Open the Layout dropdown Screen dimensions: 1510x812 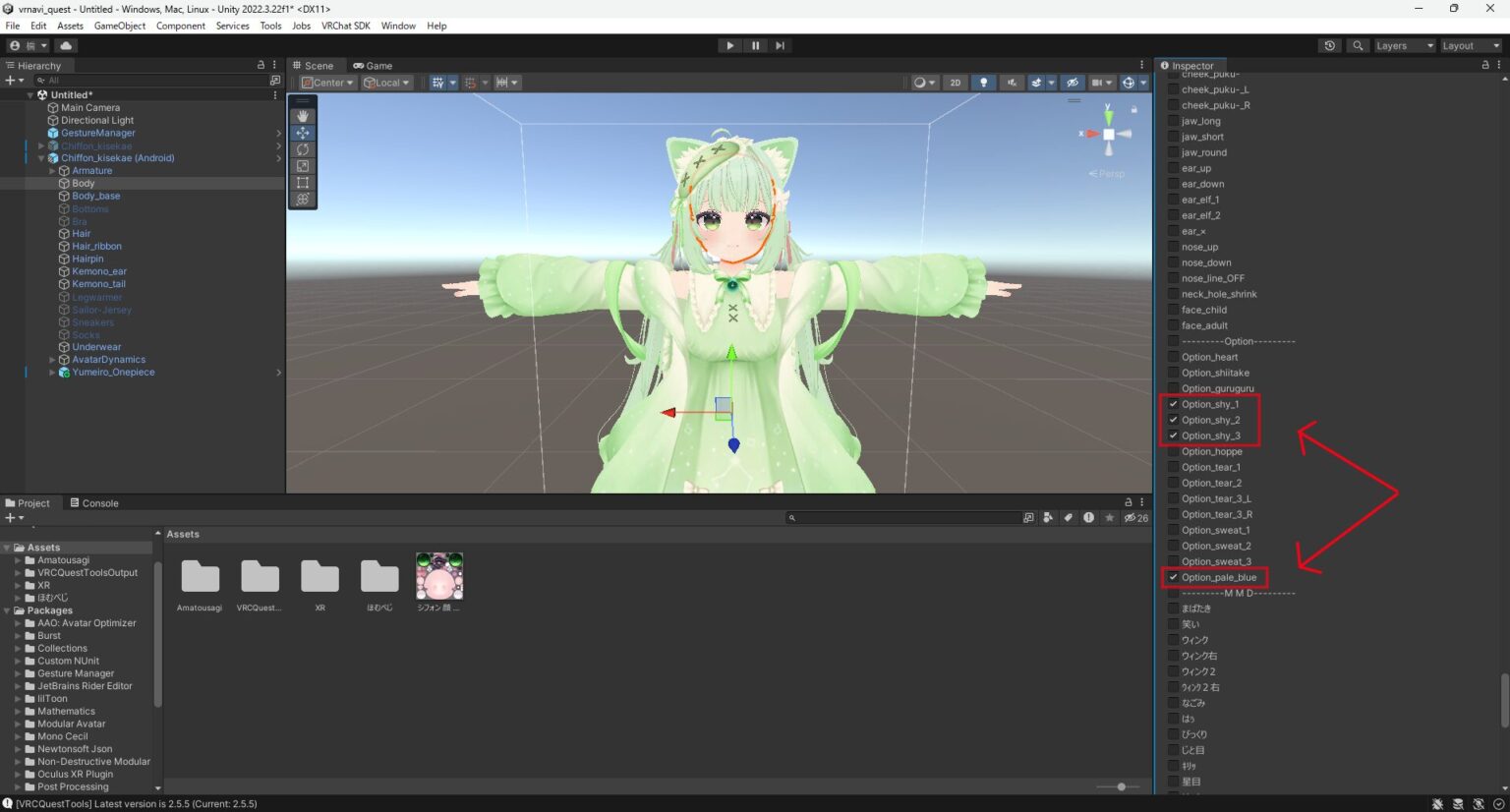(x=1470, y=45)
